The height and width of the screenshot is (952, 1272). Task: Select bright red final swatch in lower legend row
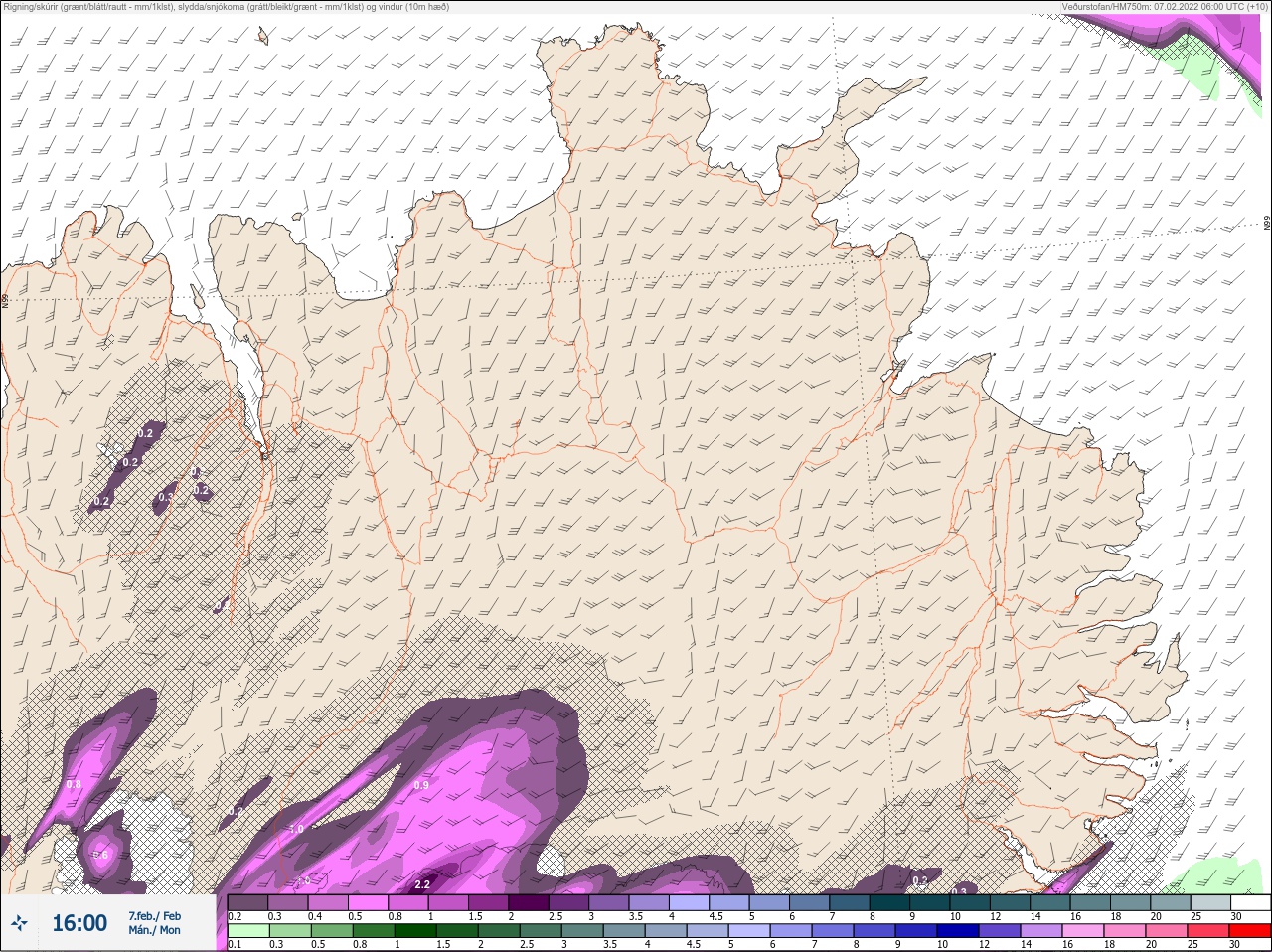pos(1250,930)
